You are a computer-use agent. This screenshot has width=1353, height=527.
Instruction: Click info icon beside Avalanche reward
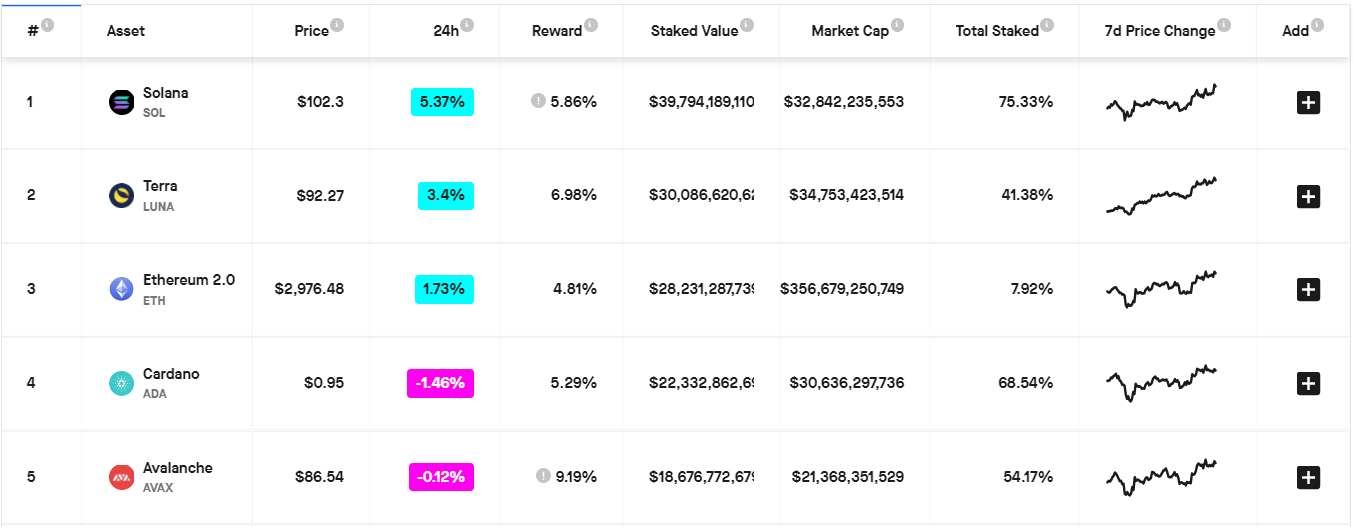(x=543, y=476)
